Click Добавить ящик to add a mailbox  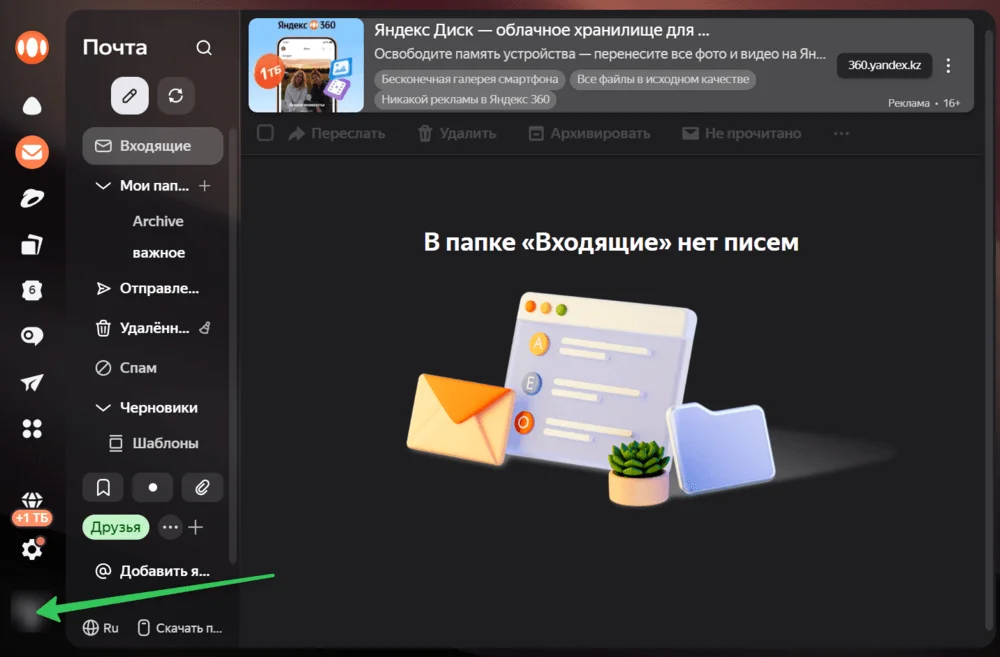click(153, 571)
